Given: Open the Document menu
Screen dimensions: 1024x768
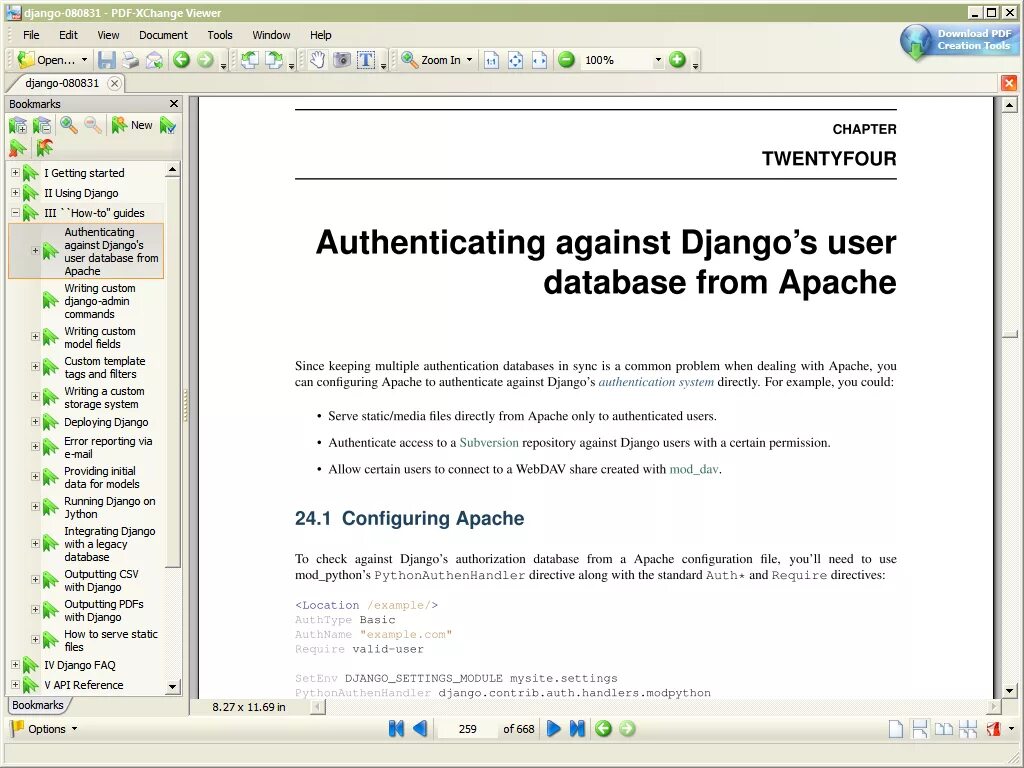Looking at the screenshot, I should coord(163,35).
